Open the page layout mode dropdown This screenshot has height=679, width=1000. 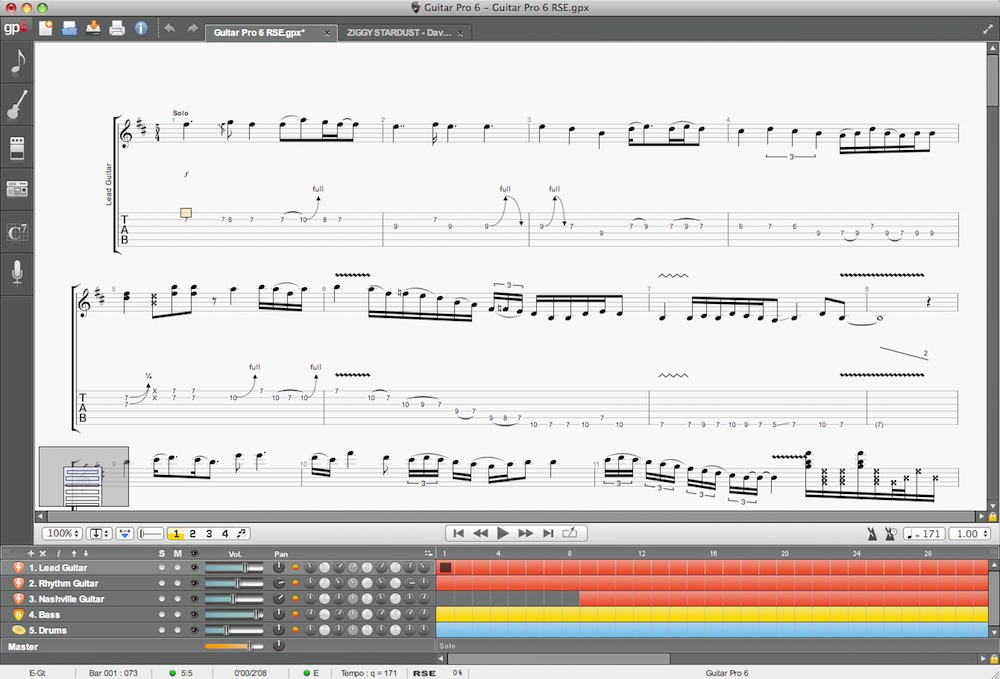(x=99, y=534)
